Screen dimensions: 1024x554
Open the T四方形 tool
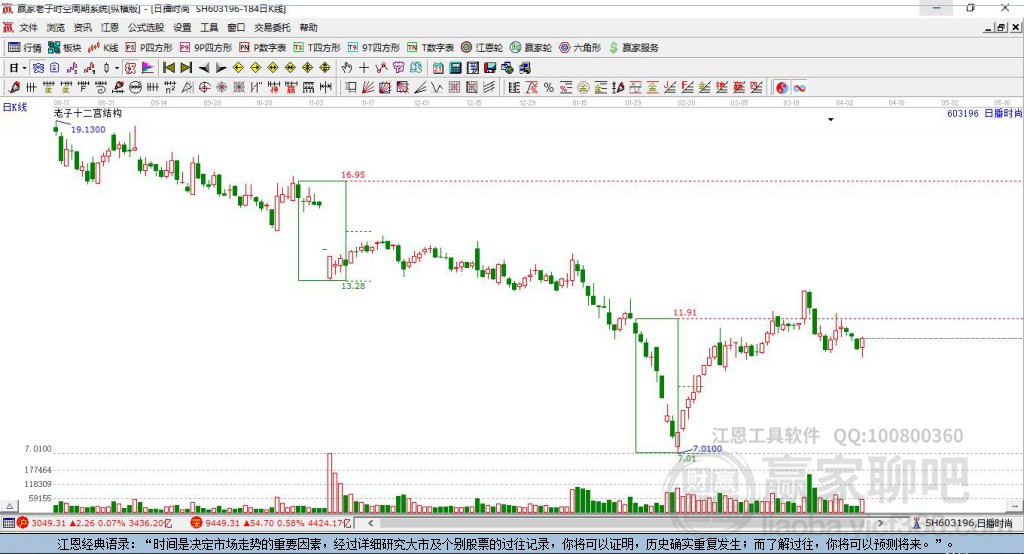(317, 48)
